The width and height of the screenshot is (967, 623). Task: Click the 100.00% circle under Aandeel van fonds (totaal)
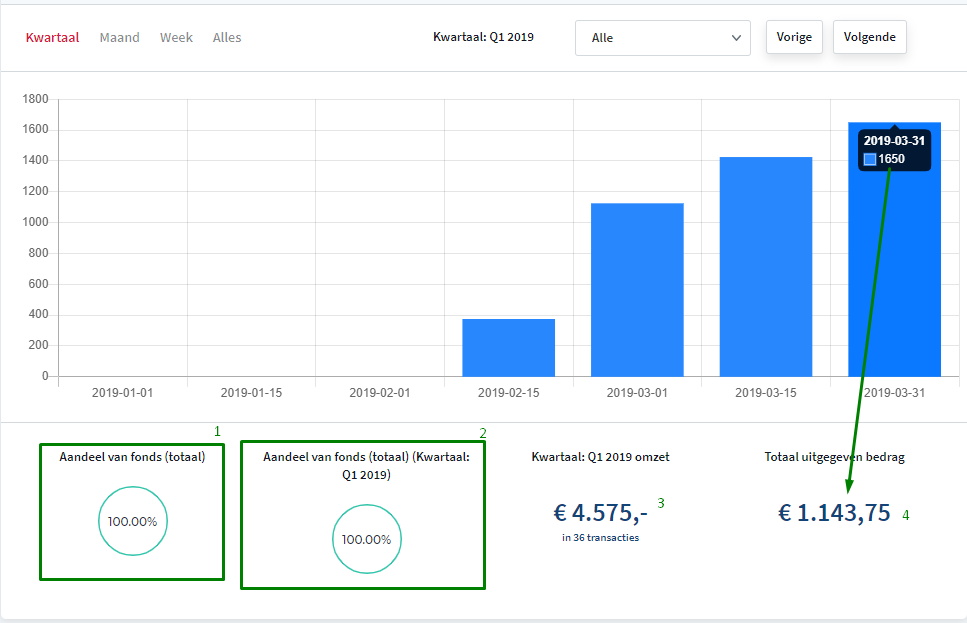pyautogui.click(x=133, y=521)
